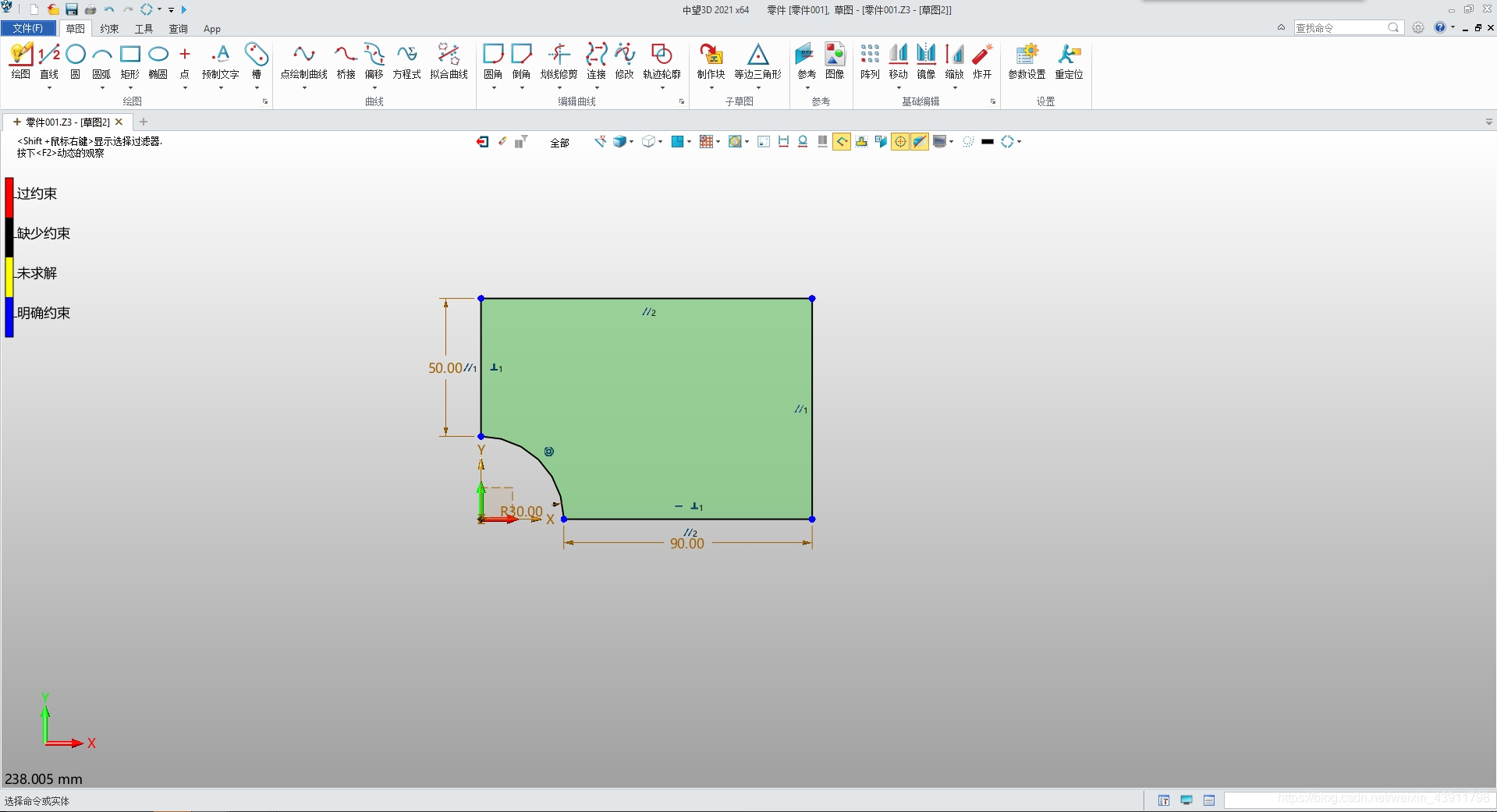The height and width of the screenshot is (812, 1497).
Task: Toggle the dimension display icon in view toolbar
Action: [783, 141]
